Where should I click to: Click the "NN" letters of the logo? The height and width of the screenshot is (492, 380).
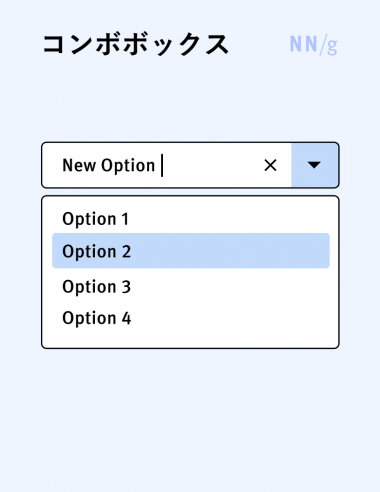pos(303,44)
